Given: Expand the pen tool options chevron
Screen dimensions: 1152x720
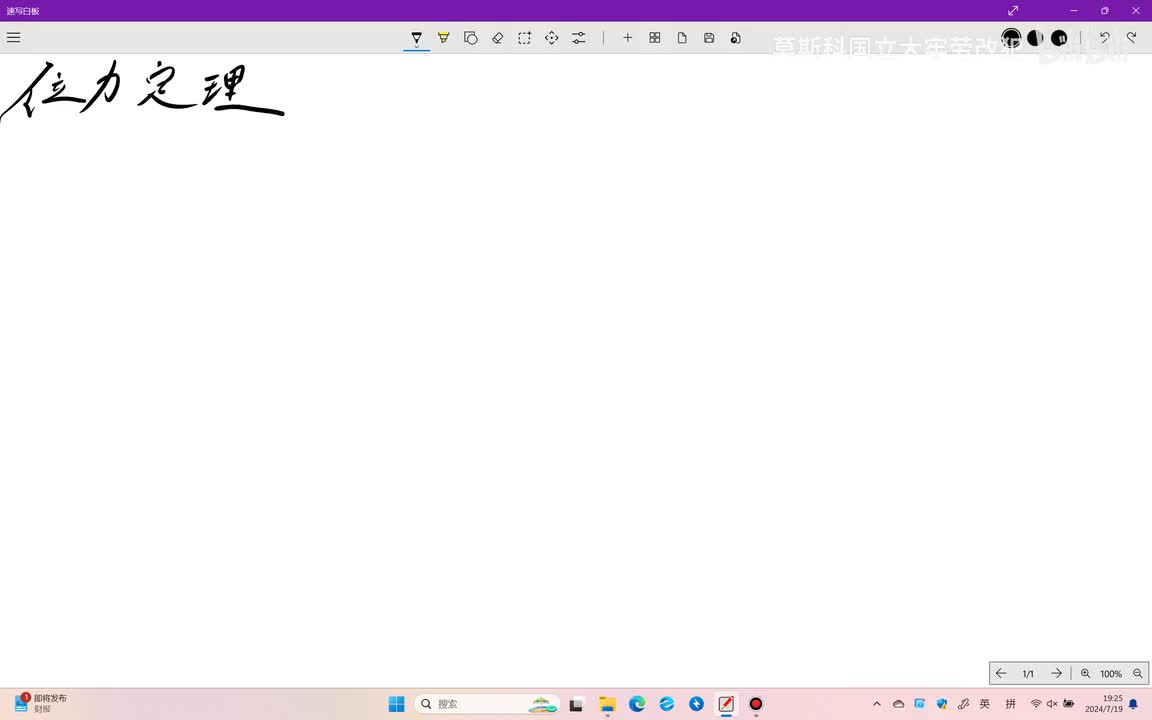Looking at the screenshot, I should [417, 47].
